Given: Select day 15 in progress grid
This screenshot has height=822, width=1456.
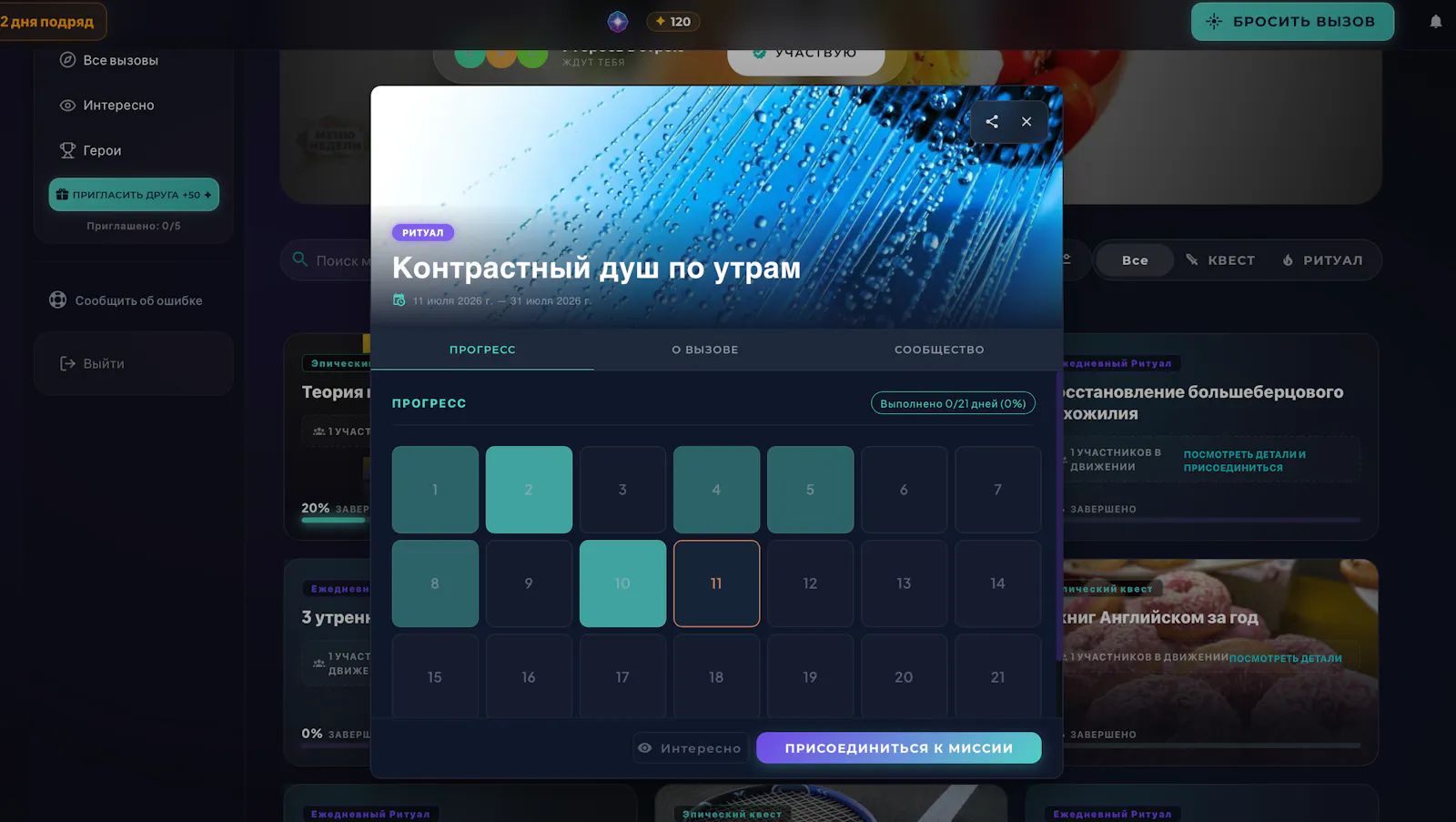Looking at the screenshot, I should [435, 676].
